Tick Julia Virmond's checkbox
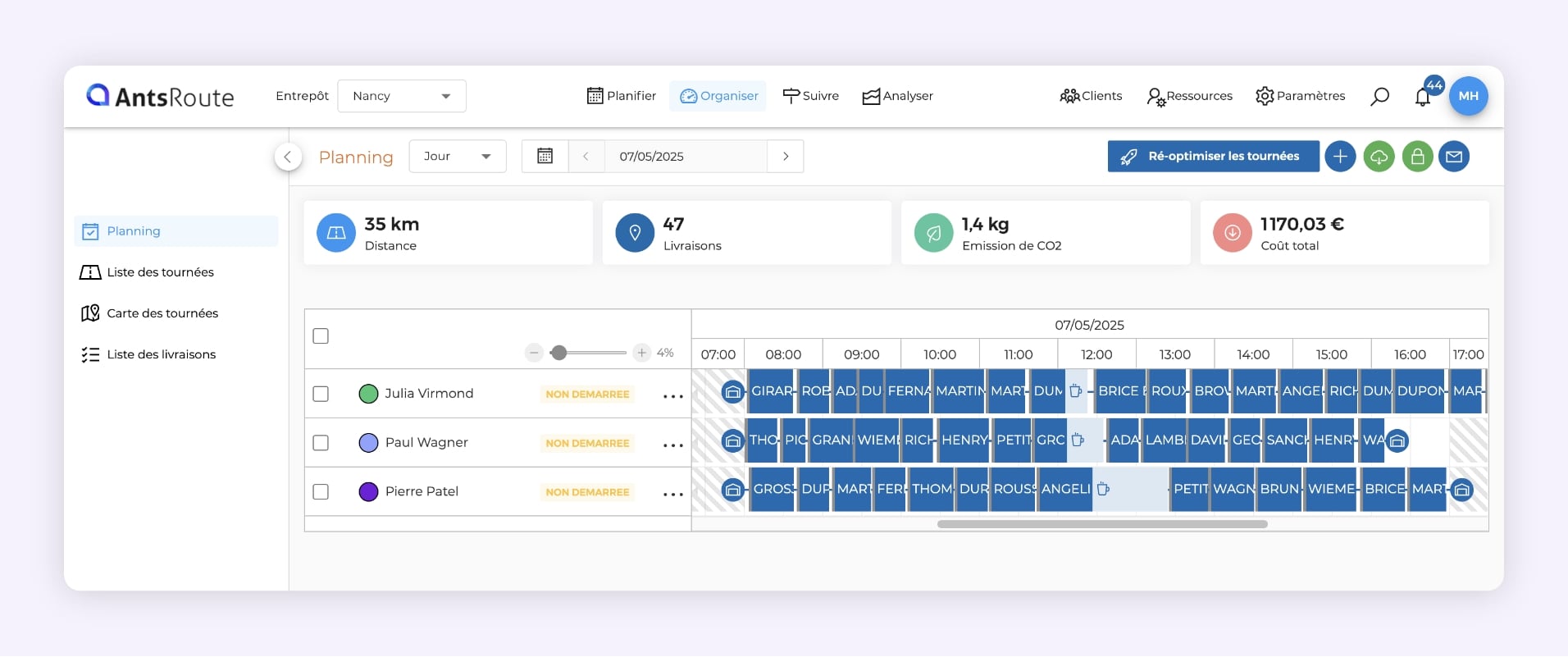The width and height of the screenshot is (1568, 657). [321, 394]
